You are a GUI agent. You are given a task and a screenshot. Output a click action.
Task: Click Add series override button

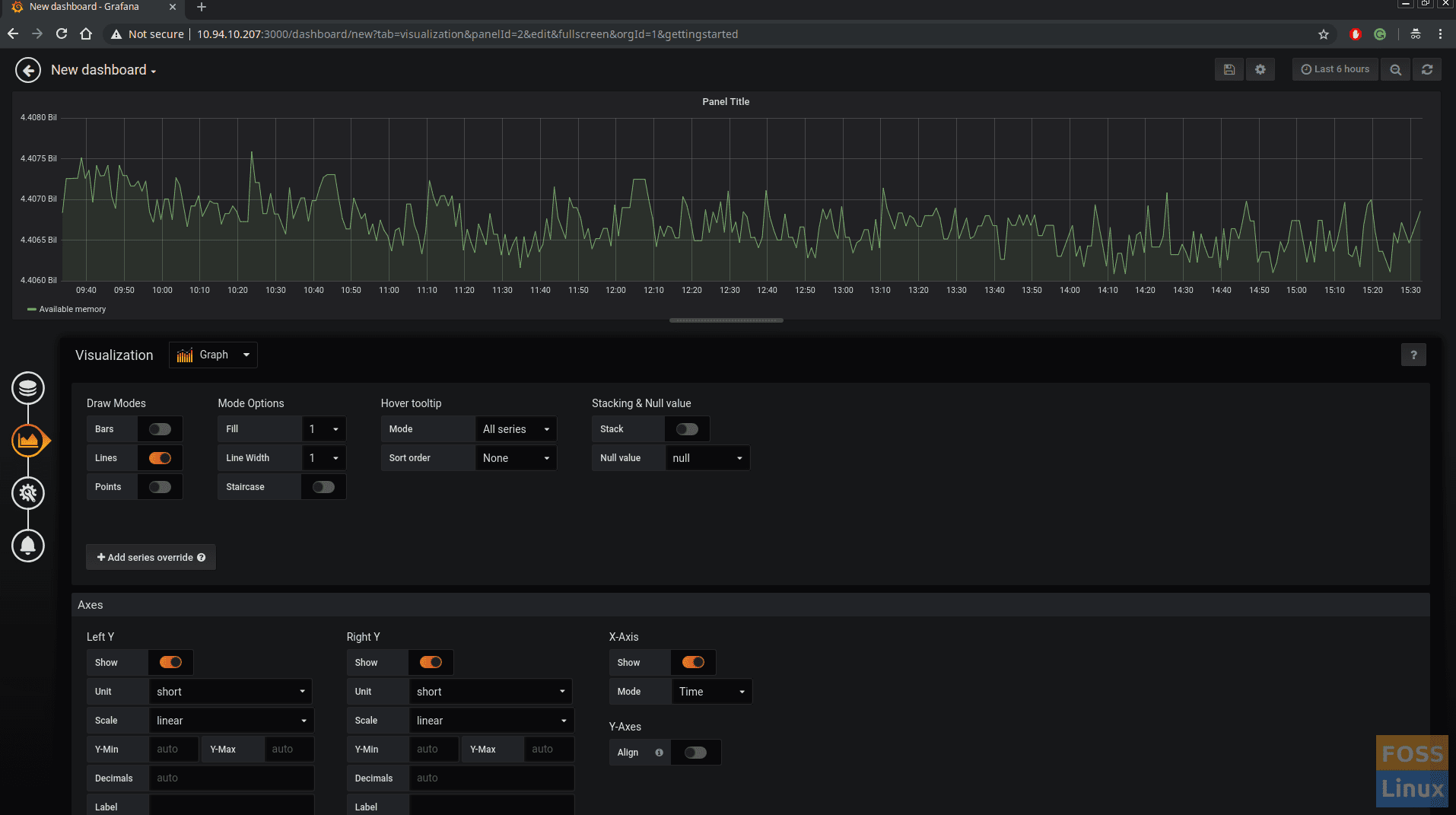point(151,557)
